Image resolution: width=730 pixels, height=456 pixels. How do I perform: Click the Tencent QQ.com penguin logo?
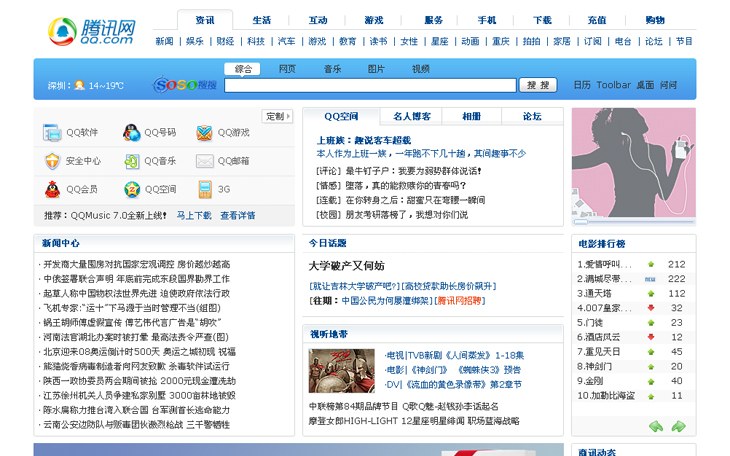pyautogui.click(x=62, y=31)
